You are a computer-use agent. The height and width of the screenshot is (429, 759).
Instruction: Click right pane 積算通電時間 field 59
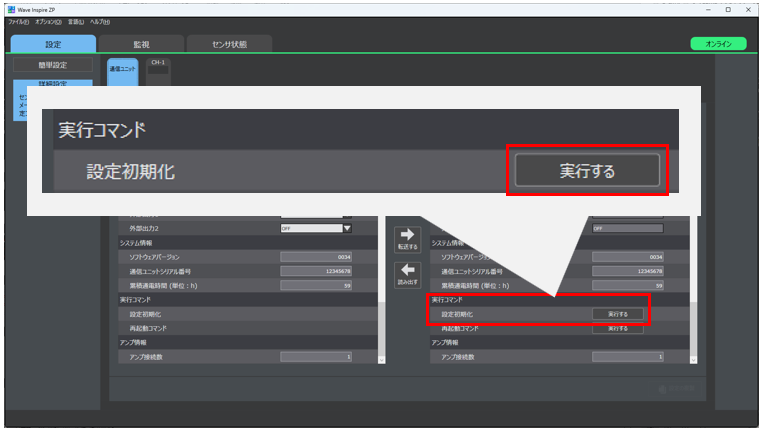click(628, 286)
